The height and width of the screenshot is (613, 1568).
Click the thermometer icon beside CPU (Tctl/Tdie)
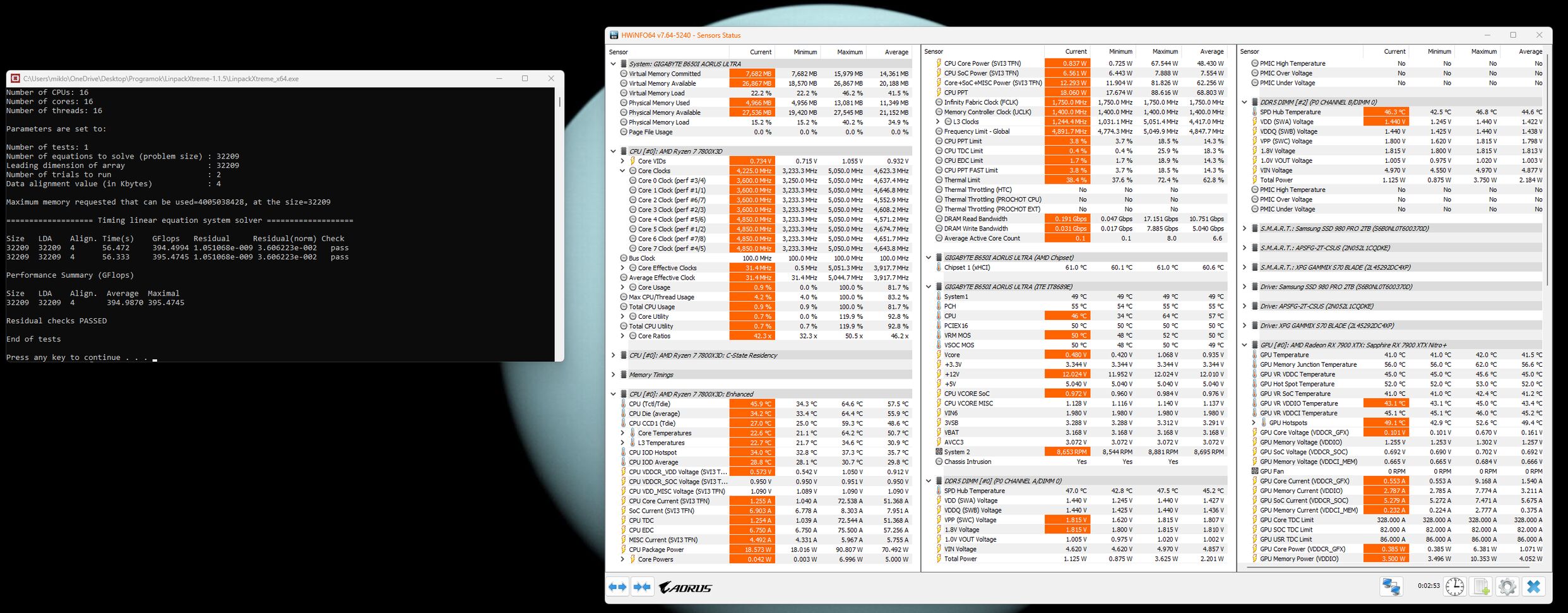[x=624, y=404]
